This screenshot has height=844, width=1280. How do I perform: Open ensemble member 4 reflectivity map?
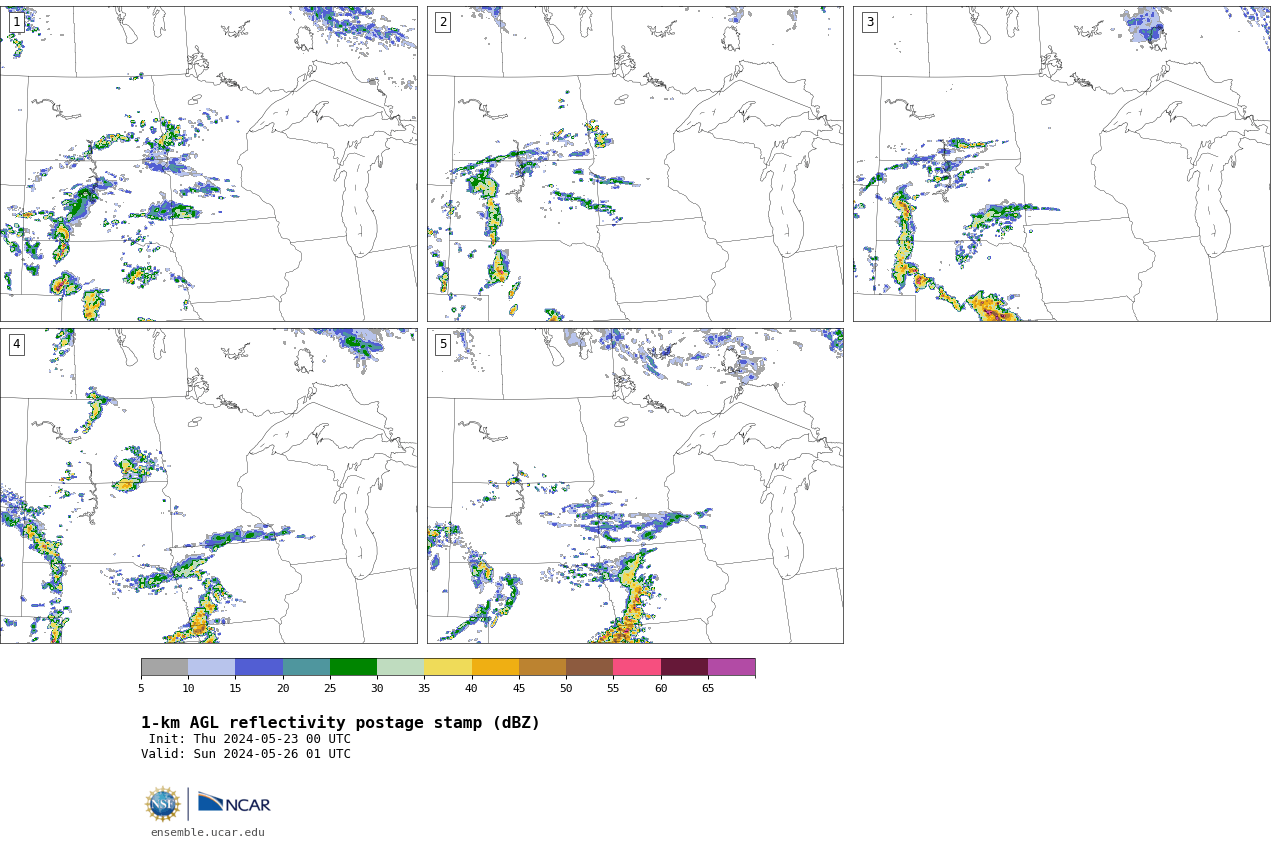208,486
